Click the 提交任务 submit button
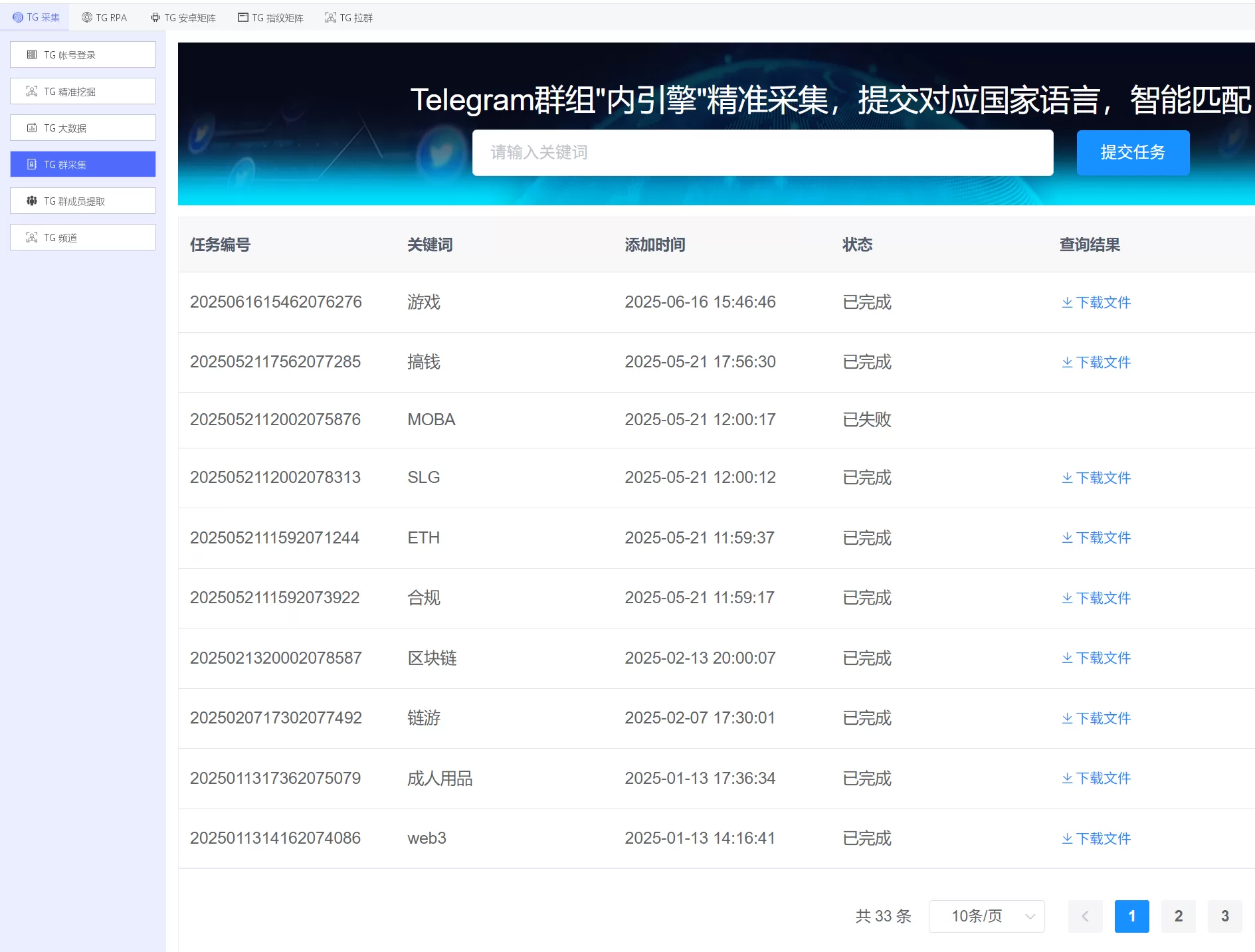 pos(1133,153)
